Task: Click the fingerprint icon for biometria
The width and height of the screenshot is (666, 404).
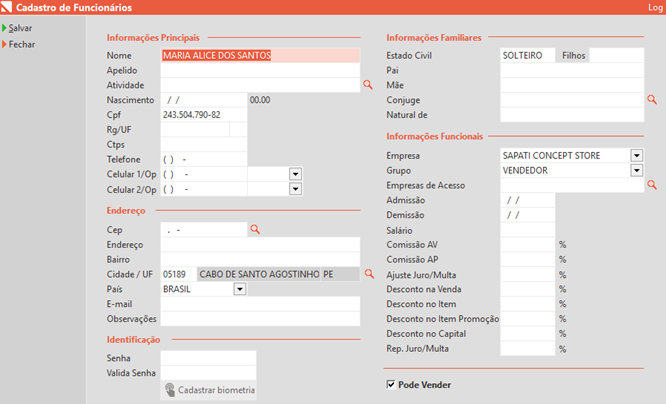Action: [x=170, y=390]
